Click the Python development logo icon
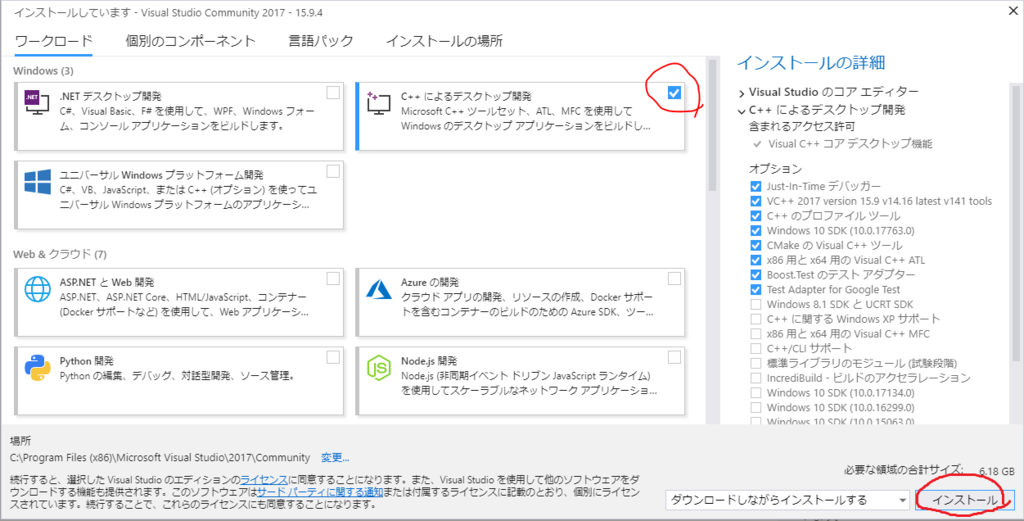The image size is (1024, 521). (37, 368)
